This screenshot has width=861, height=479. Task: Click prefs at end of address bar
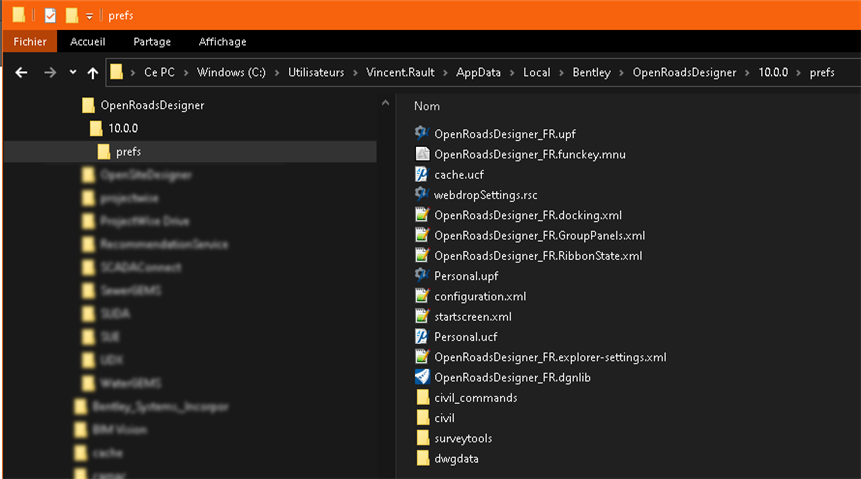822,73
